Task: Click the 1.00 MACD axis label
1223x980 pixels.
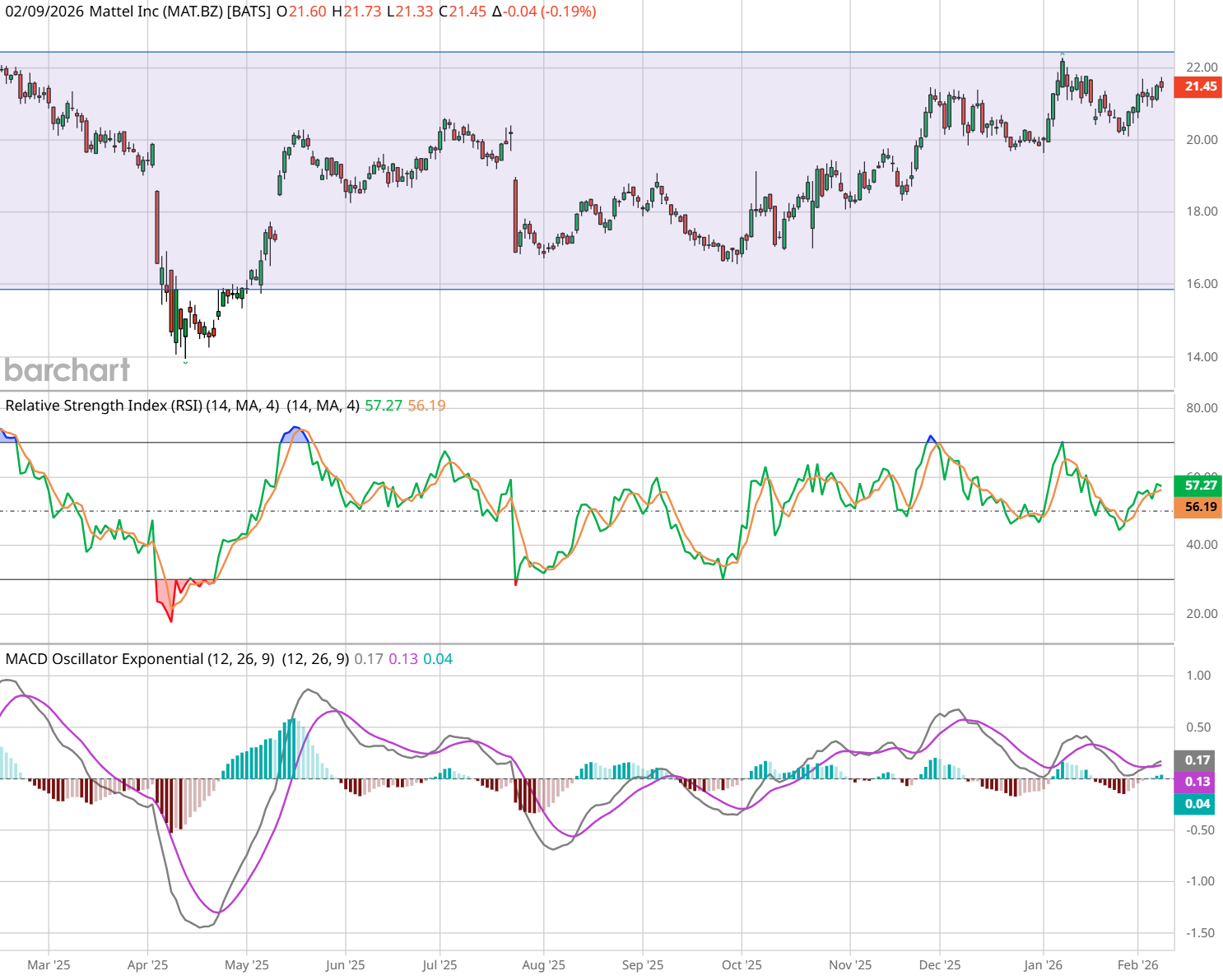Action: tap(1198, 676)
